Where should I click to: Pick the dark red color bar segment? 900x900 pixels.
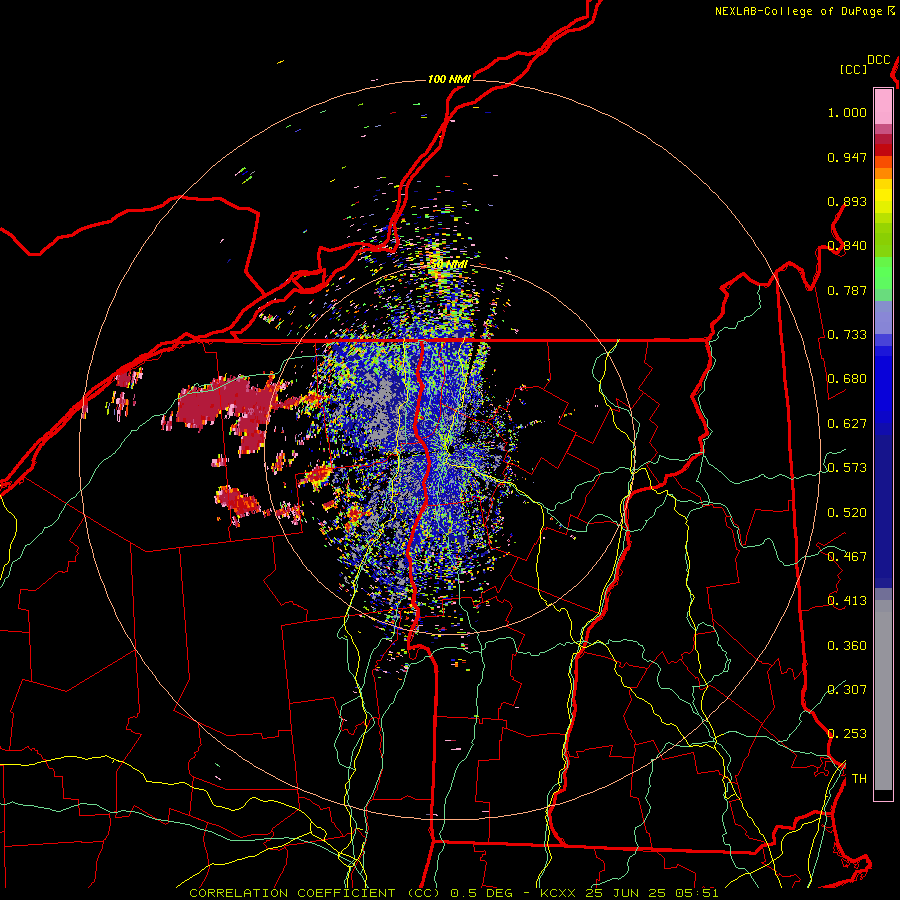click(883, 150)
